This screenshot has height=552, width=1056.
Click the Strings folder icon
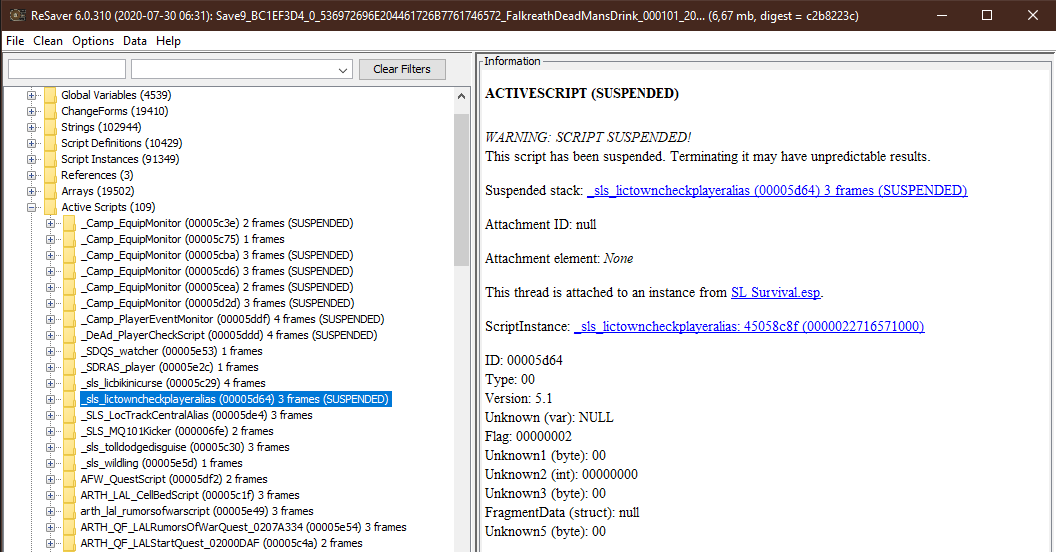coord(51,127)
